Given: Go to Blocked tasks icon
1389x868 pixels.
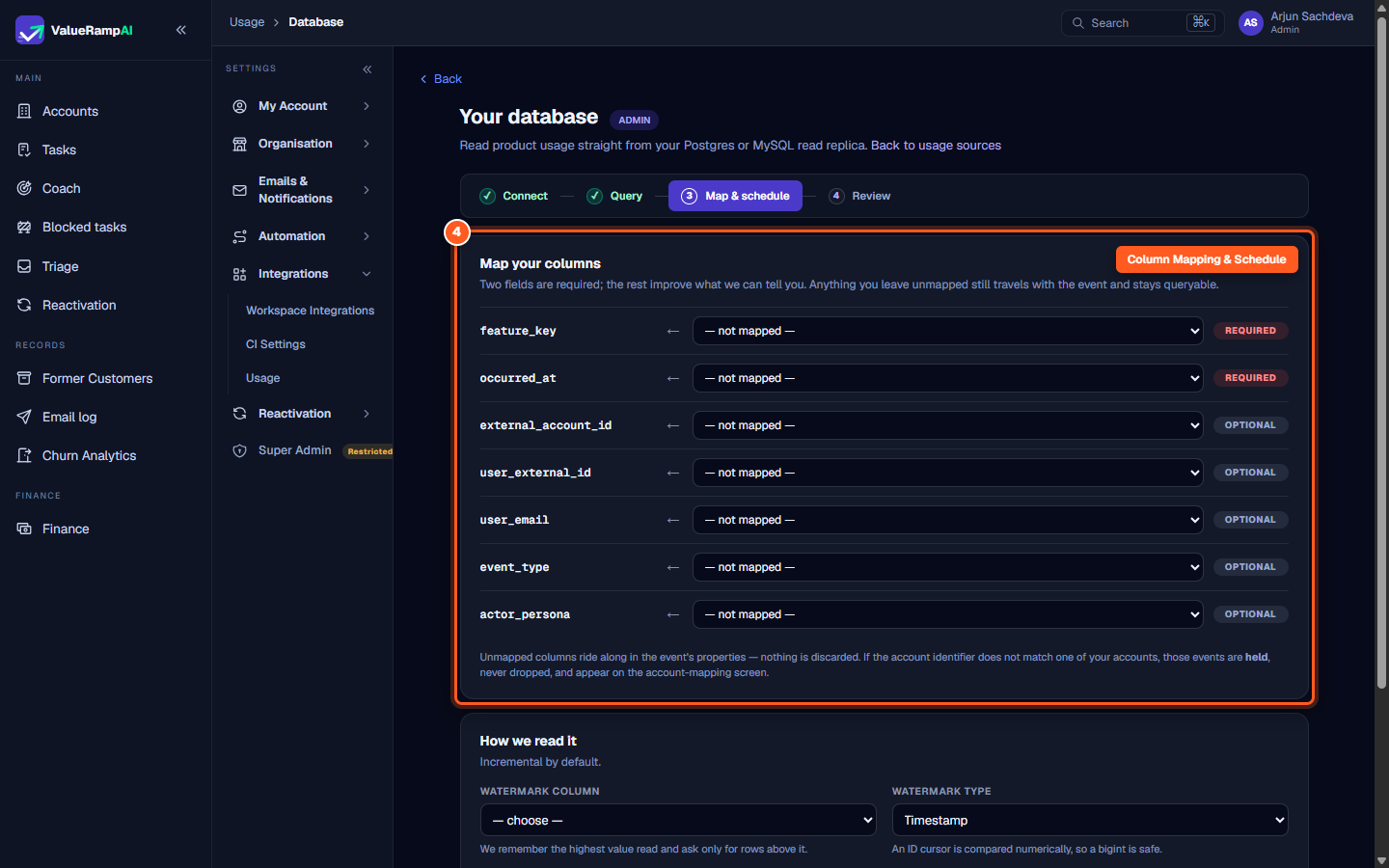Looking at the screenshot, I should pyautogui.click(x=24, y=227).
